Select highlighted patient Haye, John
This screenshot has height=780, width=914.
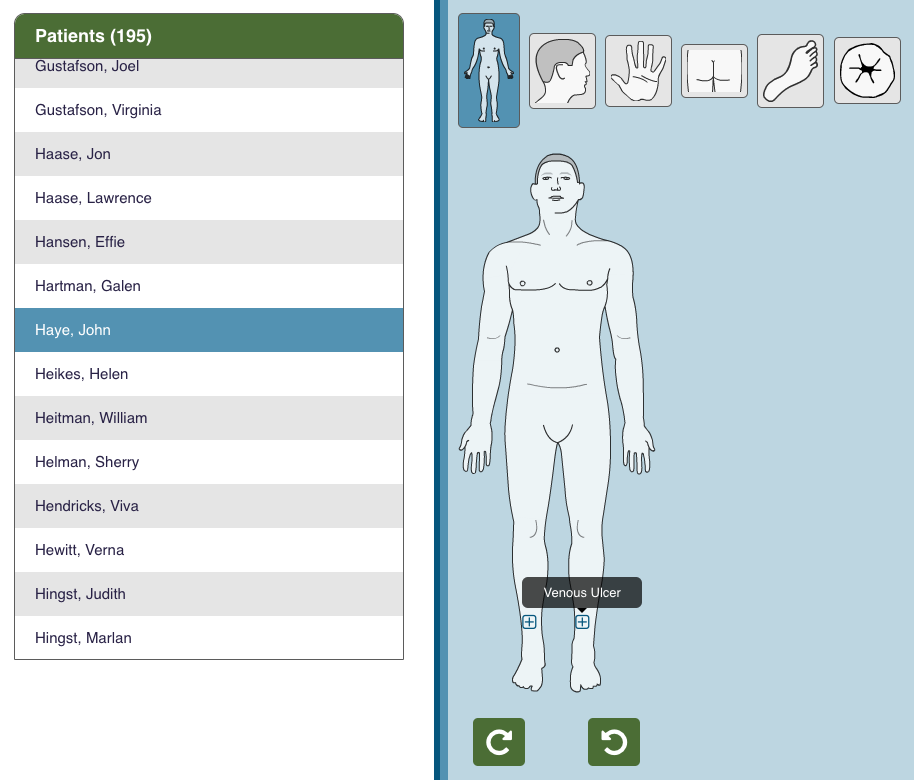tap(209, 330)
